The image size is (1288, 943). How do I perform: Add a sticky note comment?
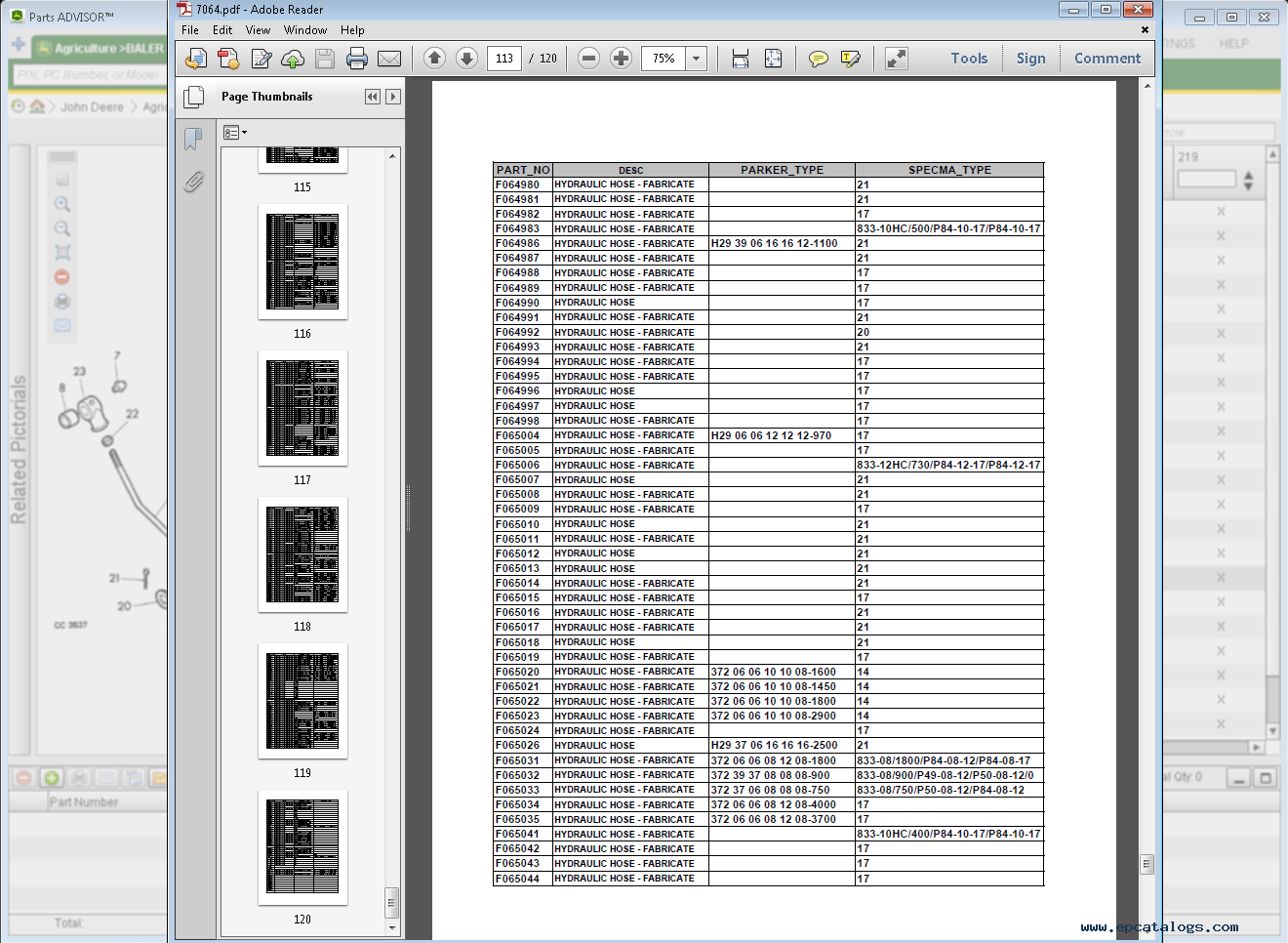click(x=819, y=59)
